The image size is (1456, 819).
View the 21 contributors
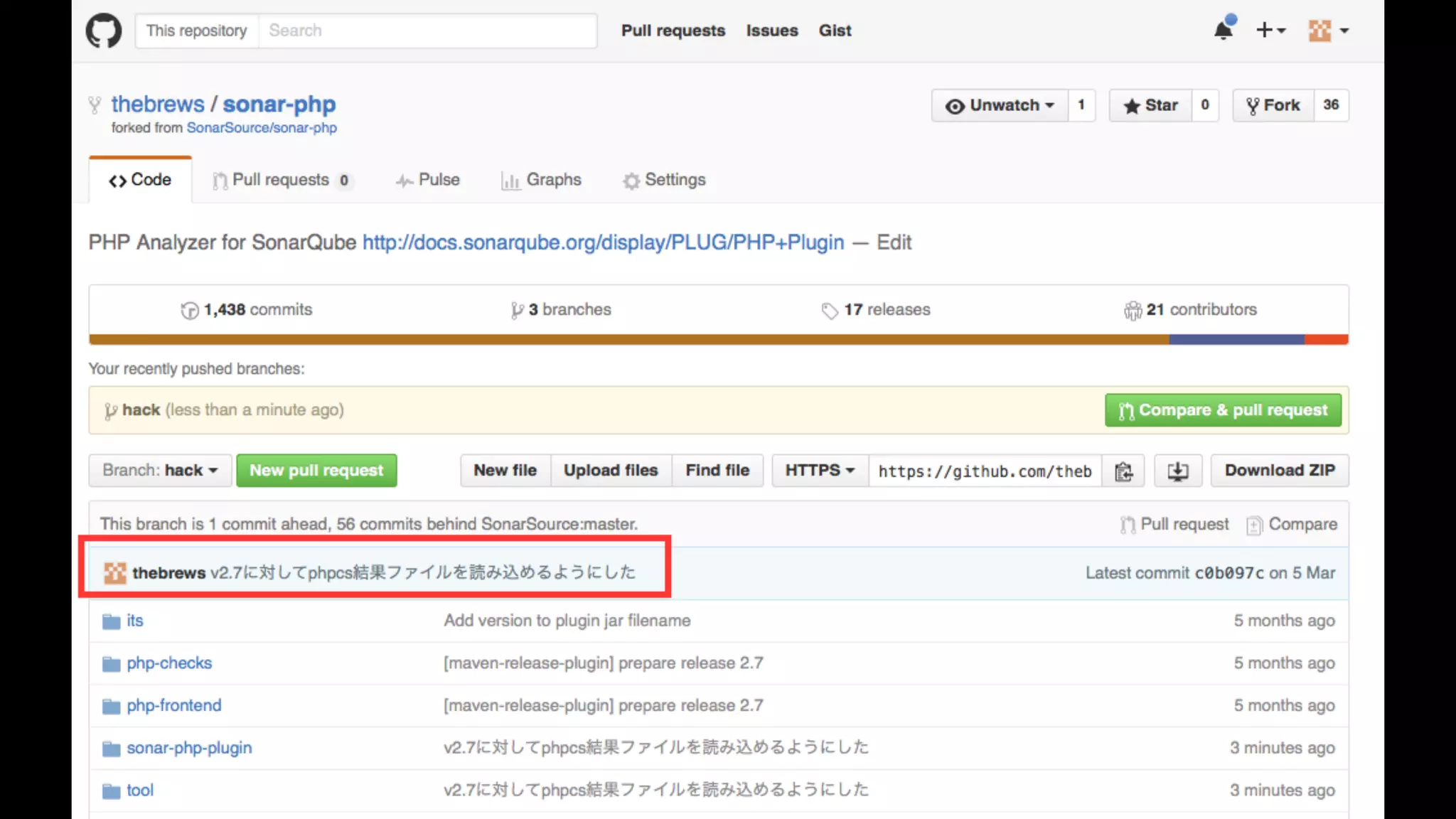pos(1191,310)
